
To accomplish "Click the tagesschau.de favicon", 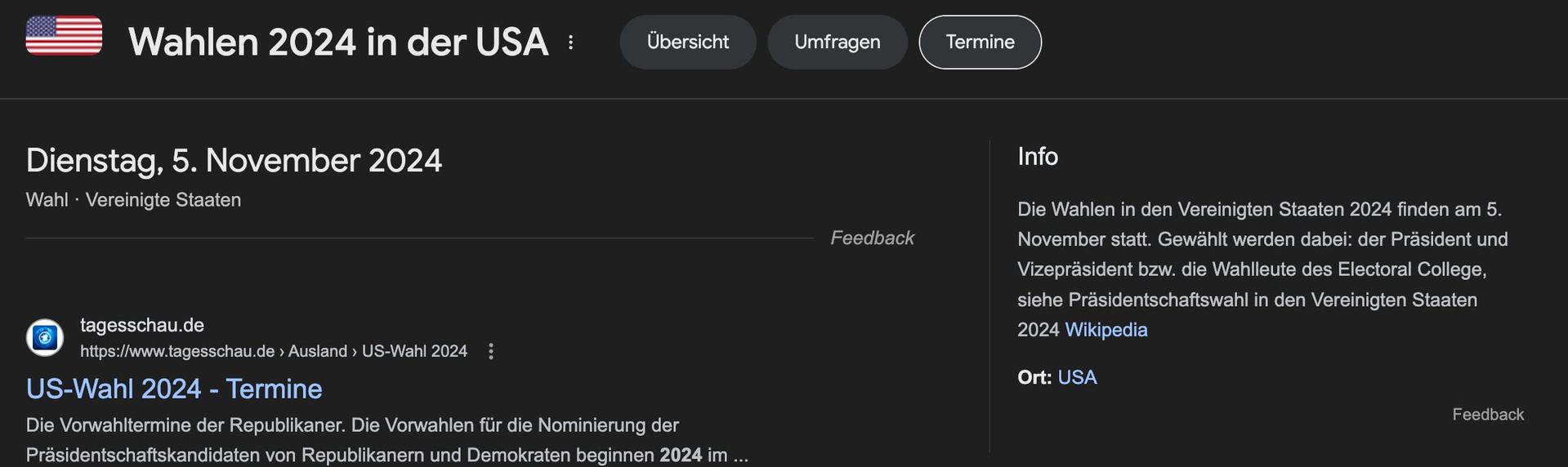I will pos(45,337).
